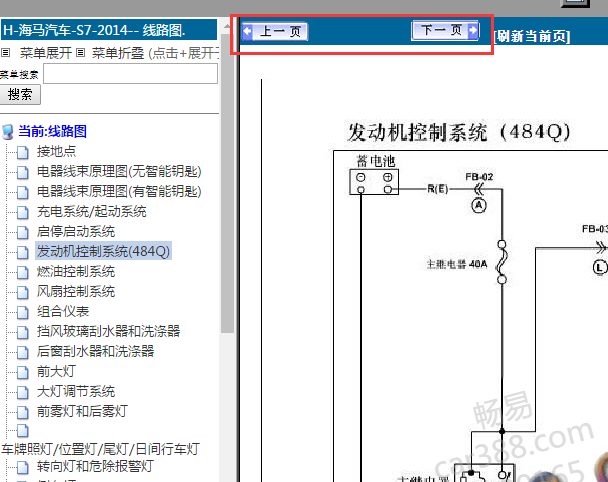Click the FB-02 connector label
Image resolution: width=608 pixels, height=482 pixels.
(479, 177)
